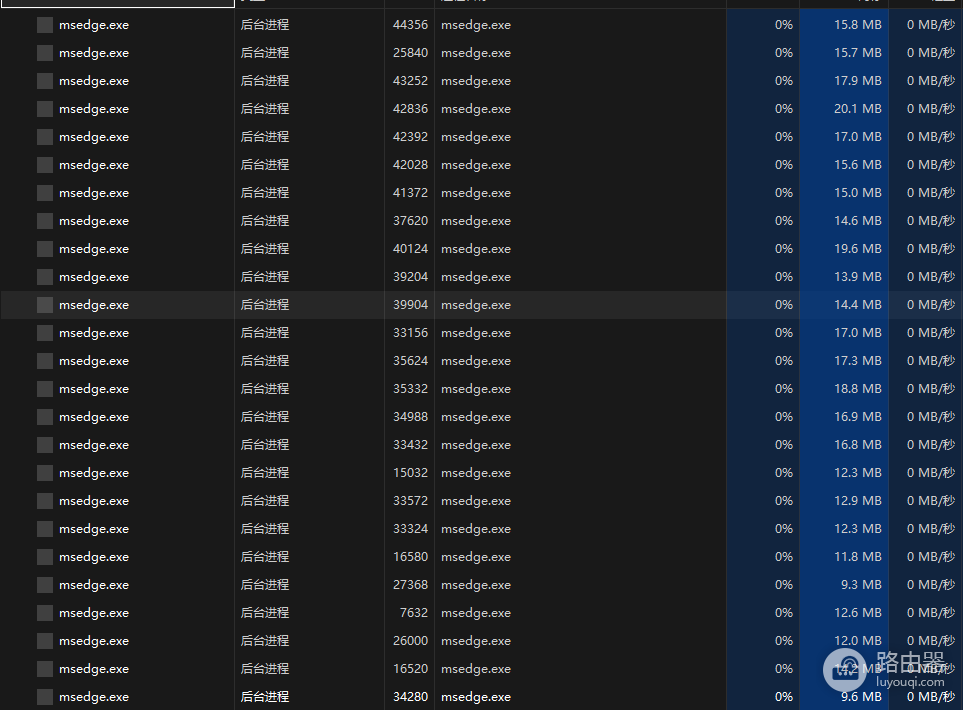The height and width of the screenshot is (710, 963).
Task: Choose the process icon in the PID 15032 row
Action: click(x=45, y=473)
